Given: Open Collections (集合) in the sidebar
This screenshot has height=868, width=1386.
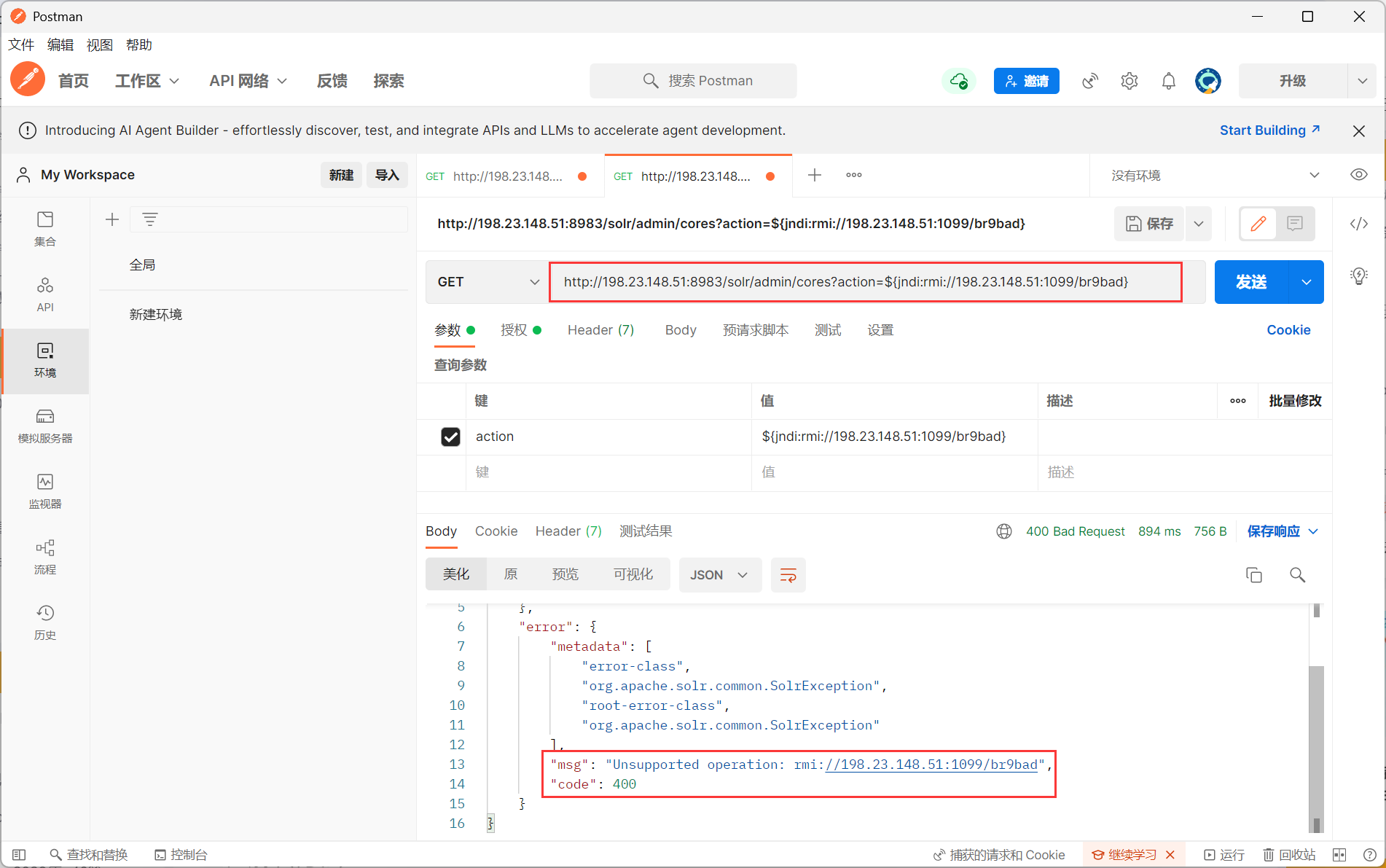Looking at the screenshot, I should coord(45,229).
